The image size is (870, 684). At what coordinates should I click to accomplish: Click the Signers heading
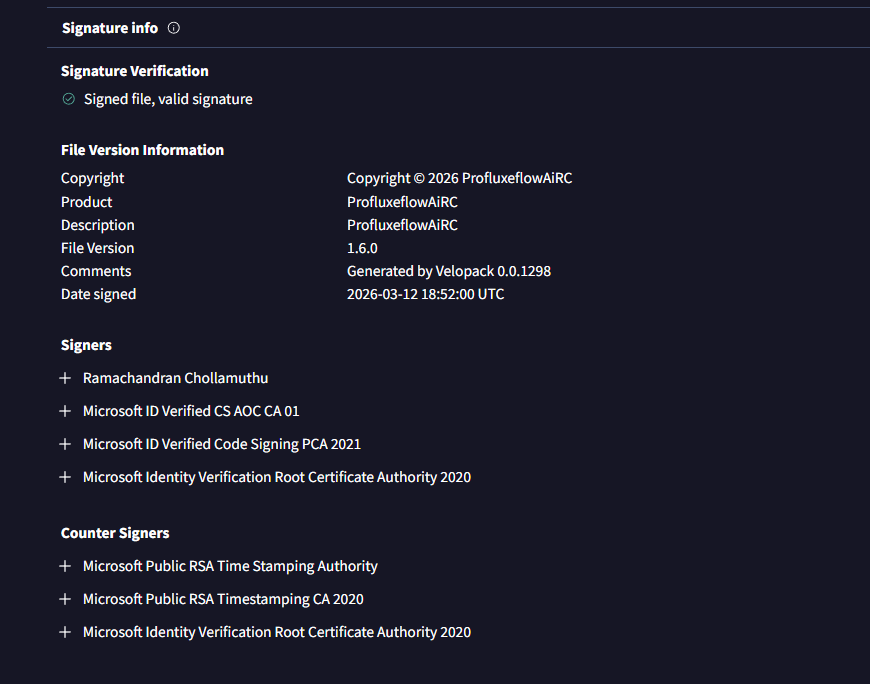(86, 345)
